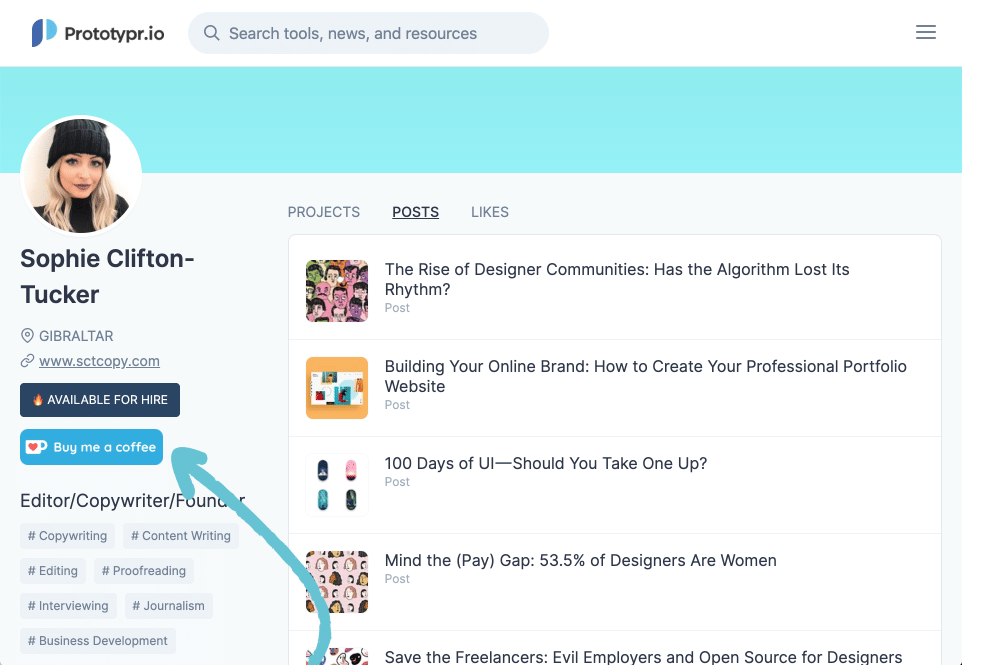Image resolution: width=986 pixels, height=665 pixels.
Task: Open the 100 Days of UI post
Action: point(545,464)
